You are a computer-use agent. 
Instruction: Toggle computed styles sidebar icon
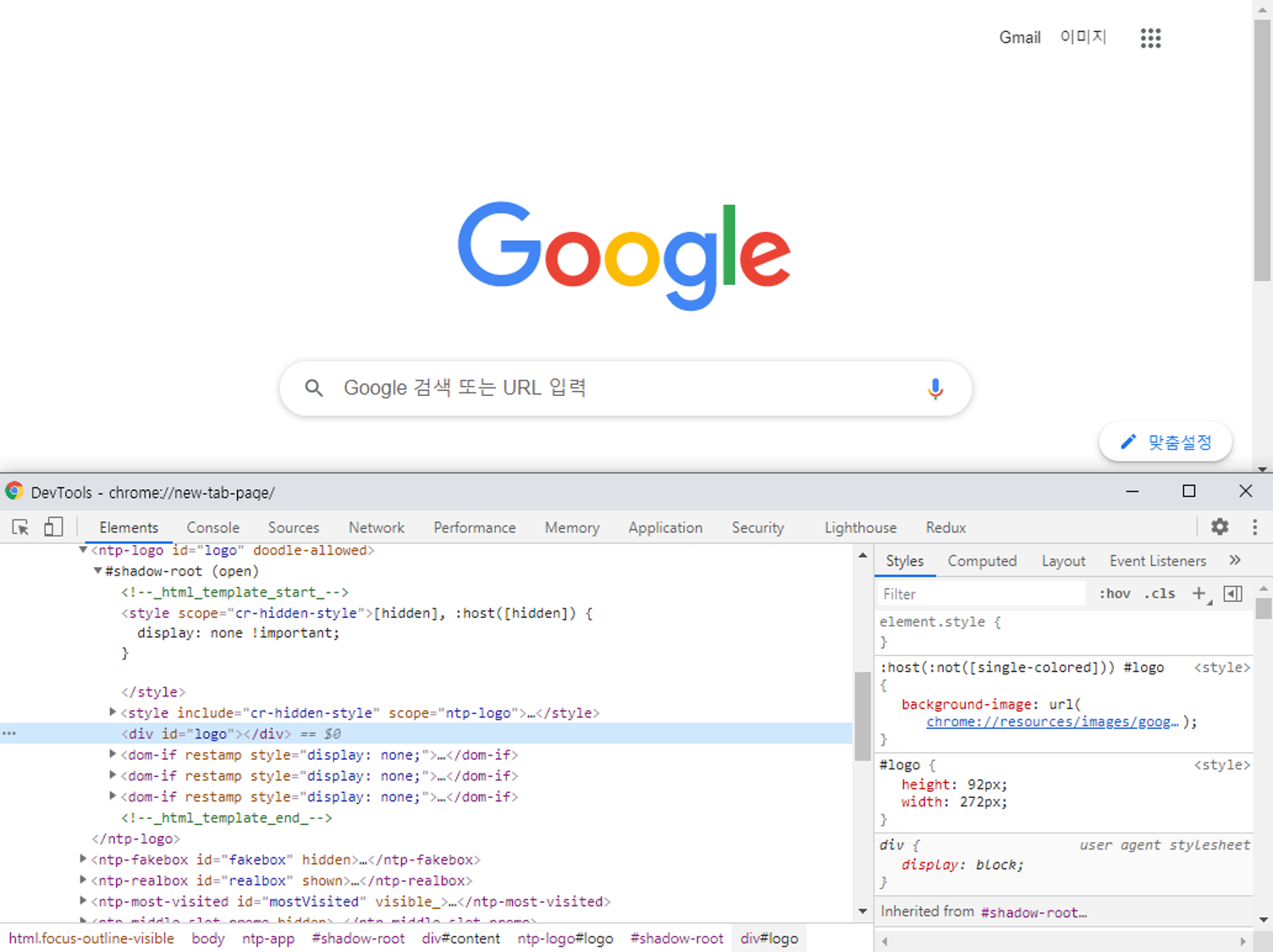[x=1233, y=594]
